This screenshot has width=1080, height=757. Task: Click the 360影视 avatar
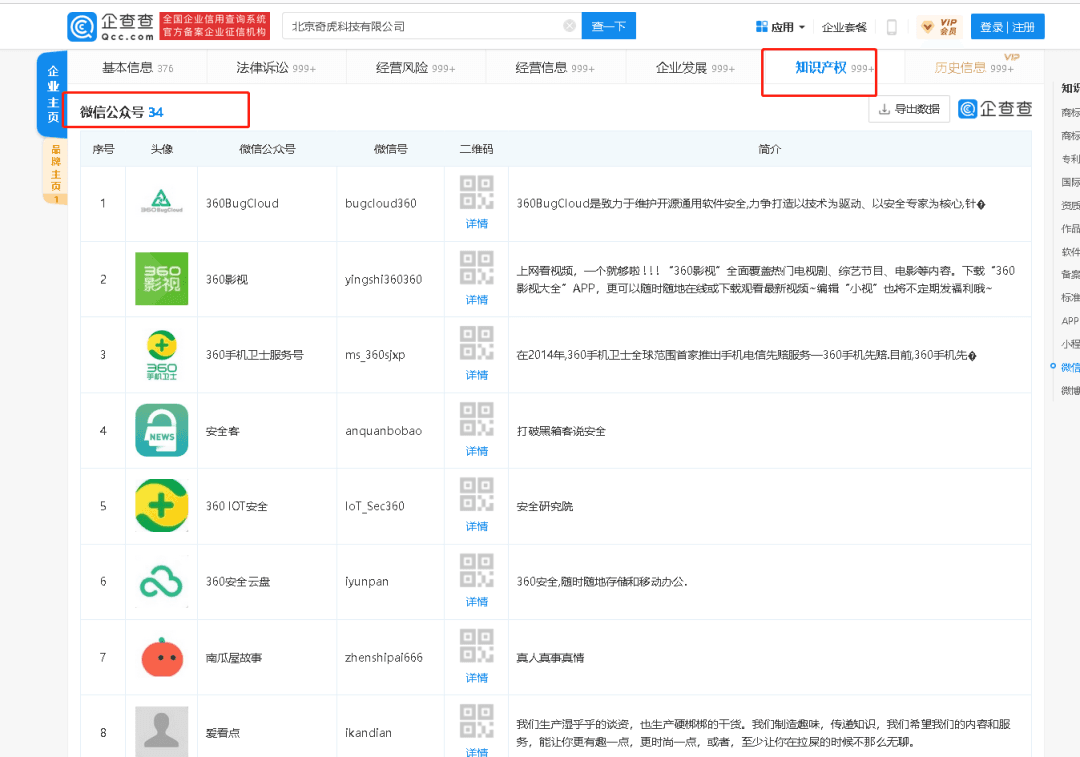[x=161, y=279]
